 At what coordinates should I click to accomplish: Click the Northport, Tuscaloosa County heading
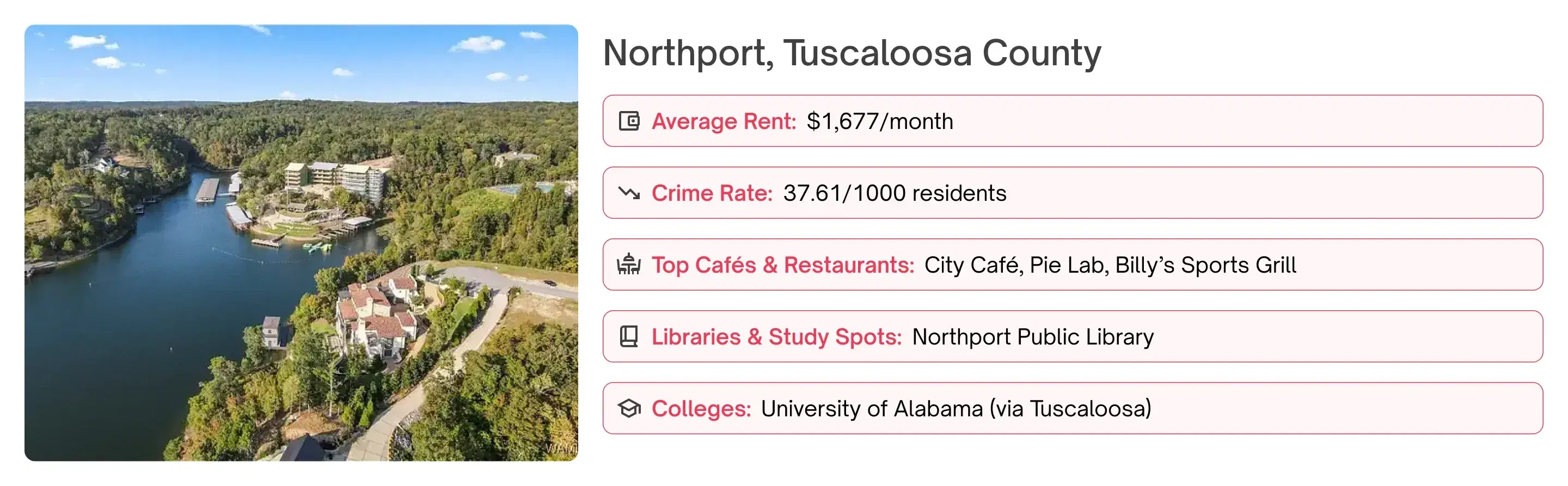click(x=852, y=53)
